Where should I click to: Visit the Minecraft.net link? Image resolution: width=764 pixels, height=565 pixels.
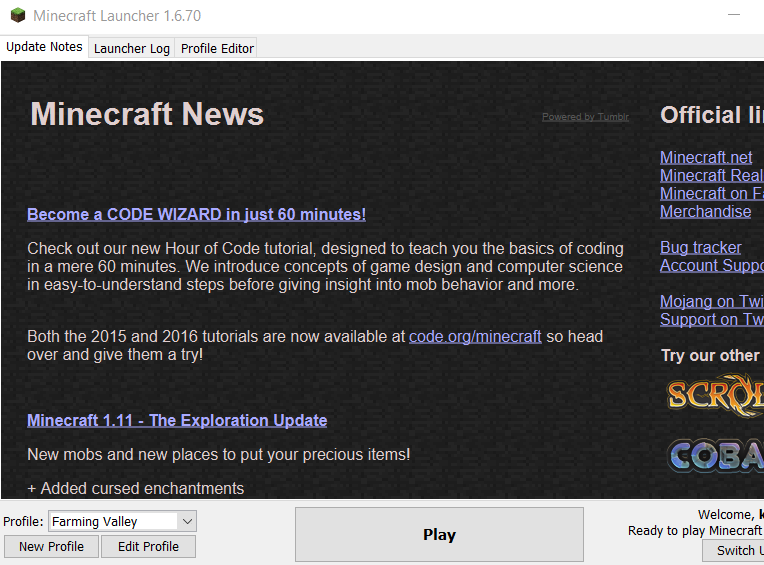[706, 157]
